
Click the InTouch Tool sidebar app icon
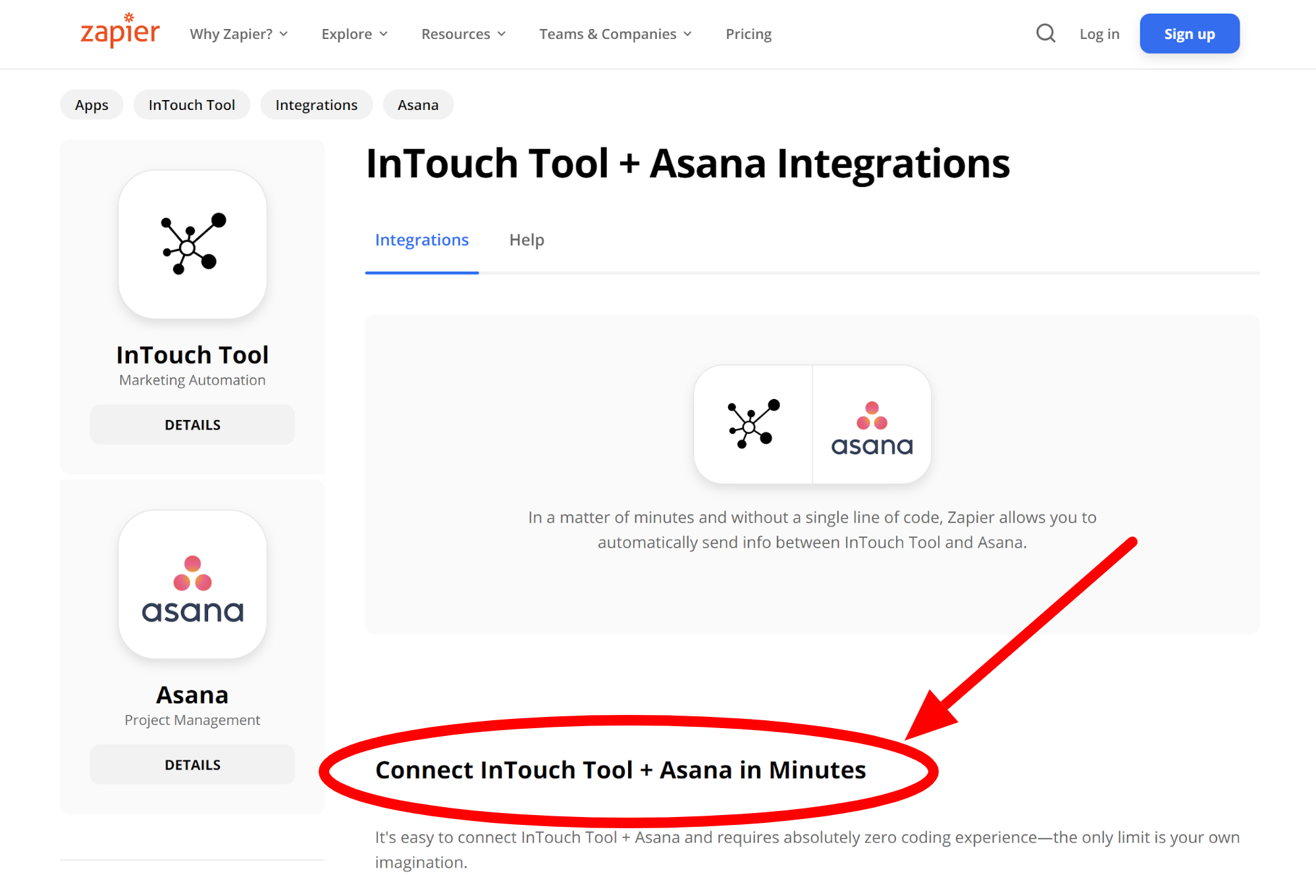tap(192, 244)
